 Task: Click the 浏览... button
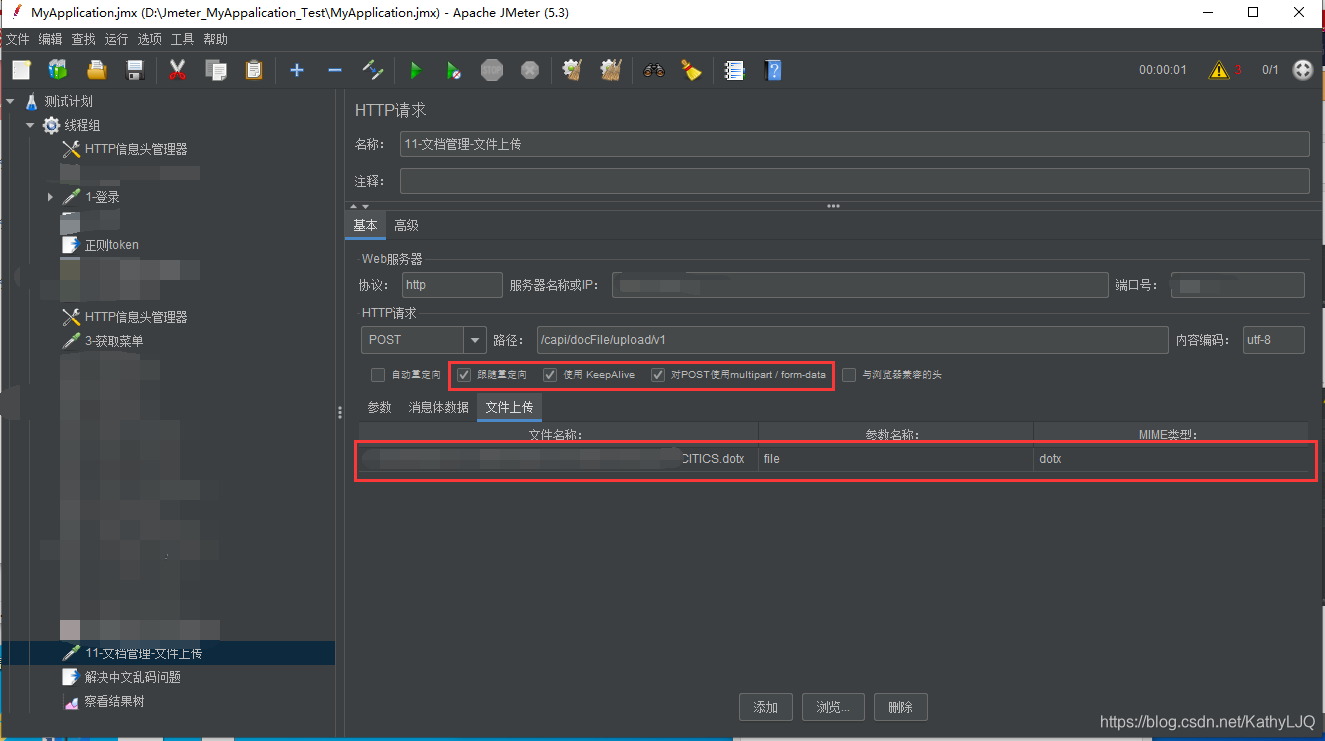[x=833, y=707]
